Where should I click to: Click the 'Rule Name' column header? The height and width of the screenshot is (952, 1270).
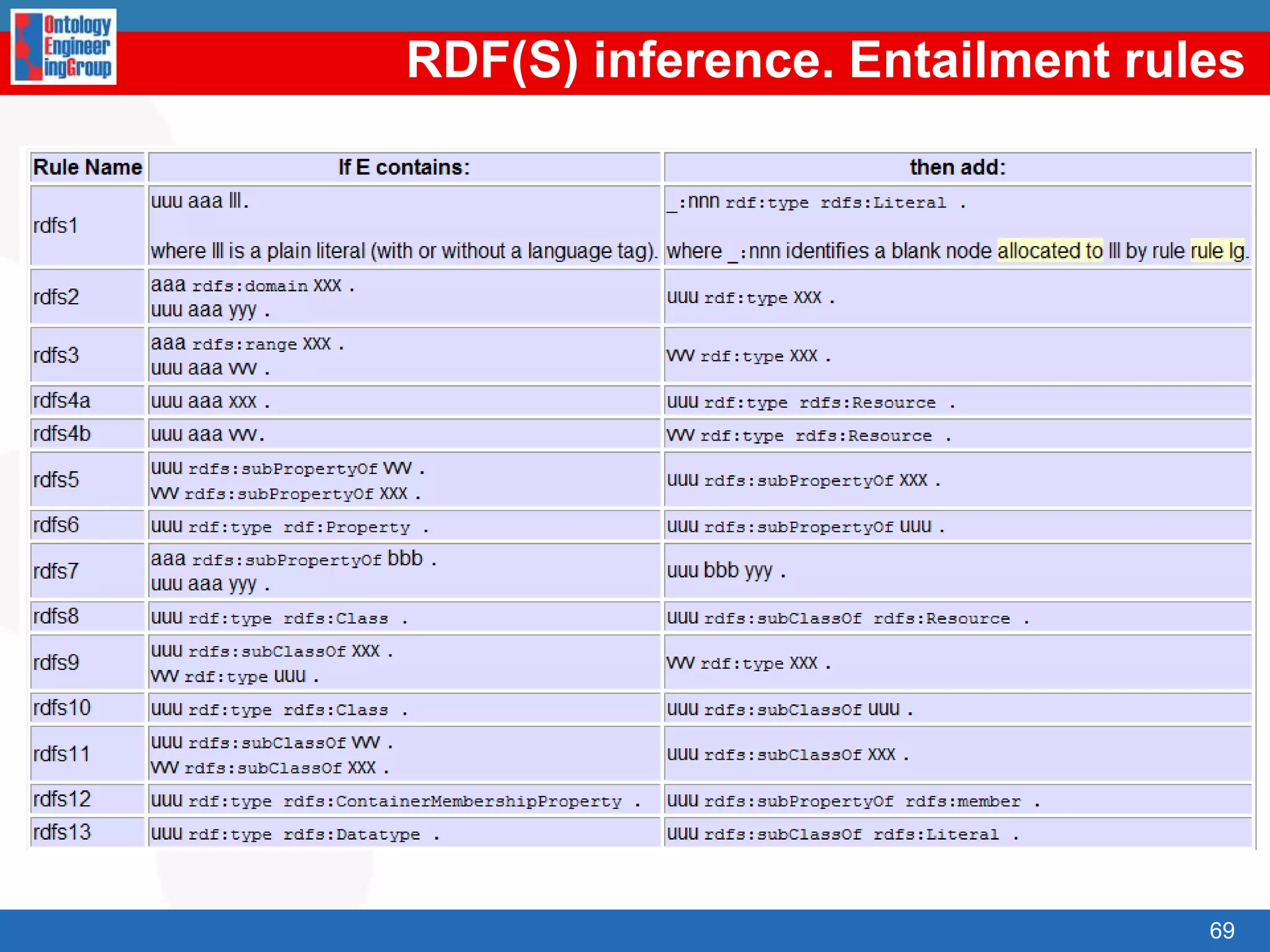coord(87,167)
